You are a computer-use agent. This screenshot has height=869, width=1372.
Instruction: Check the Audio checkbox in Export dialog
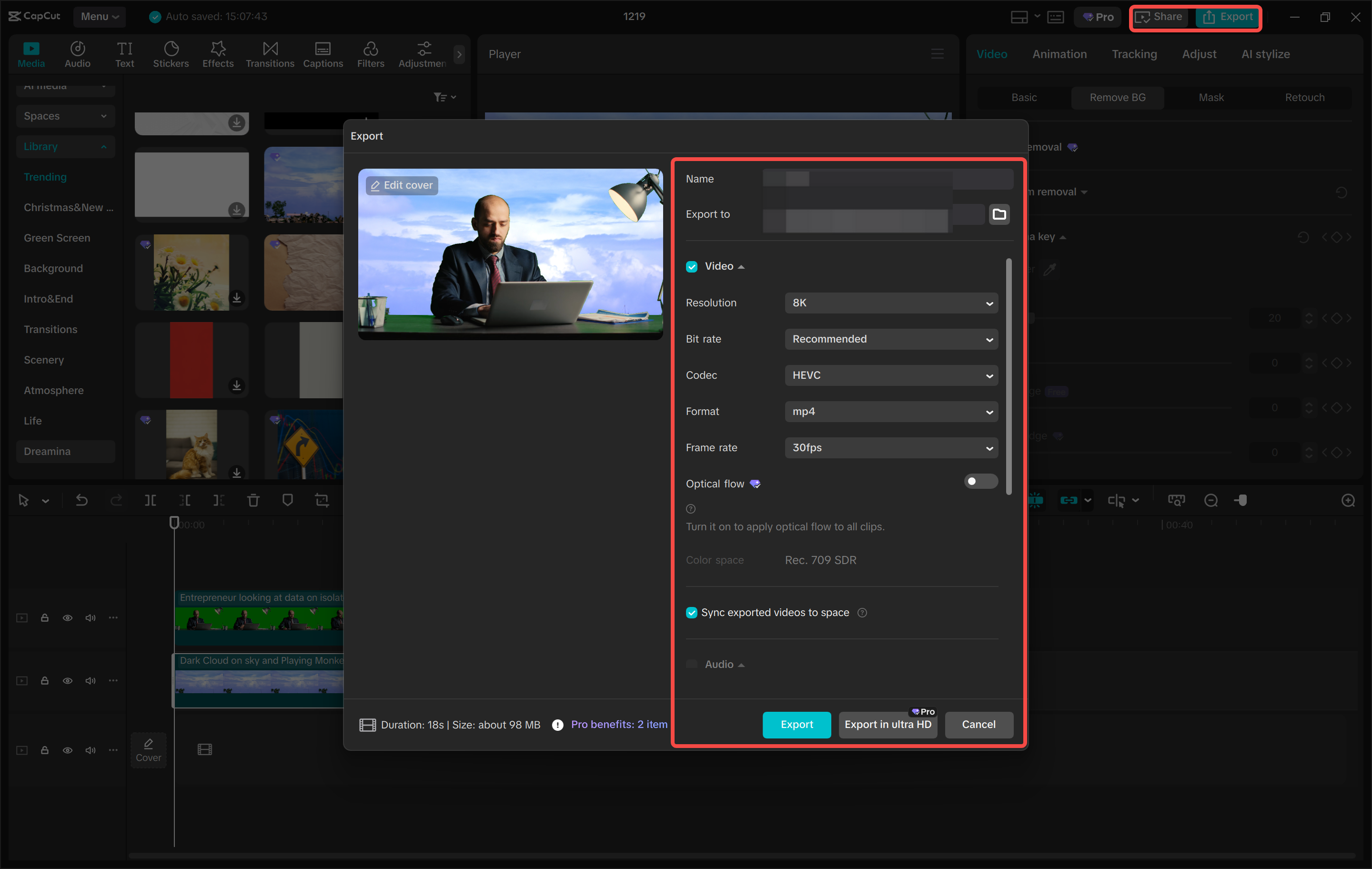coord(691,664)
